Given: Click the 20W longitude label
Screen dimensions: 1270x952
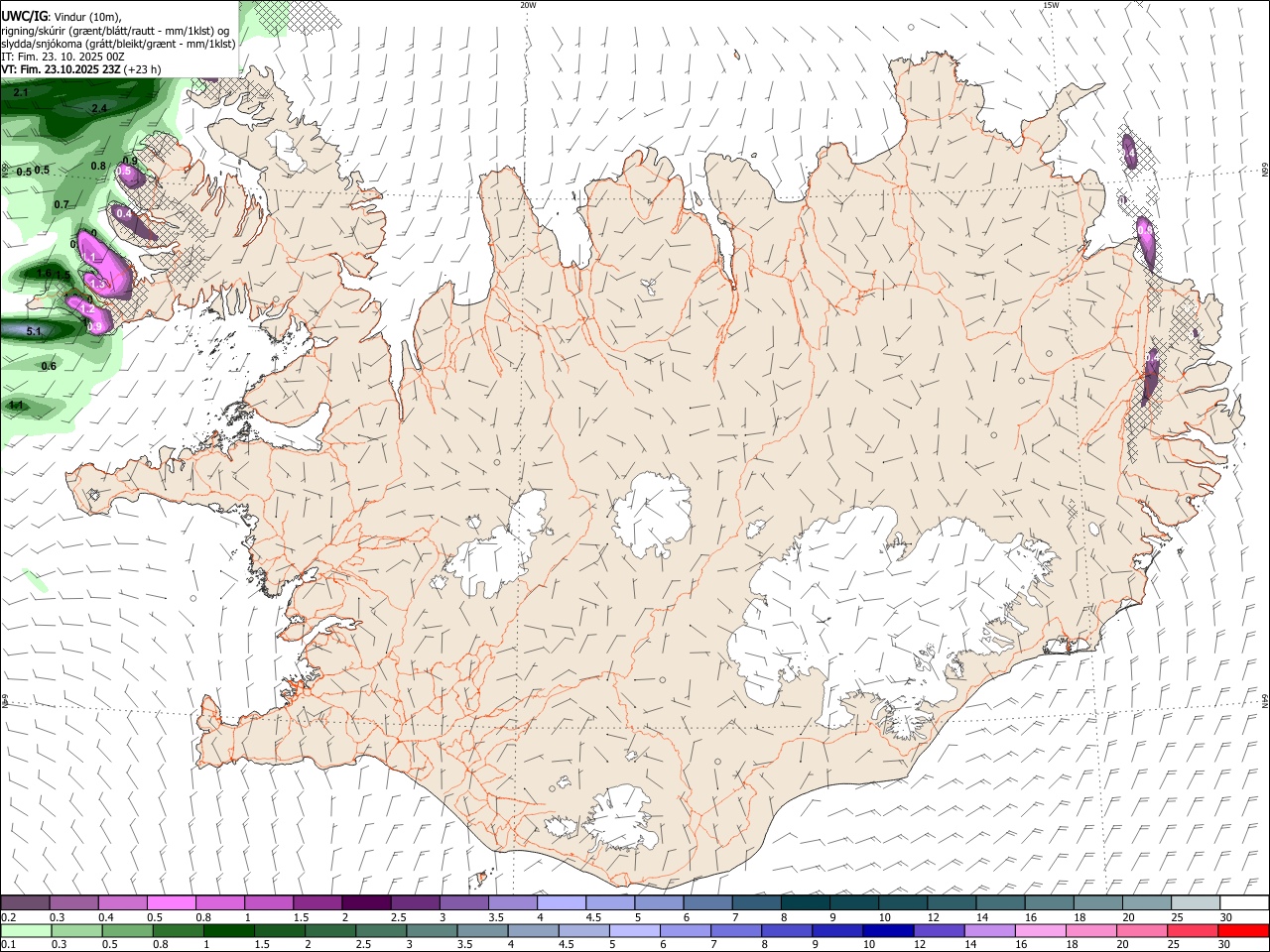Looking at the screenshot, I should [528, 5].
